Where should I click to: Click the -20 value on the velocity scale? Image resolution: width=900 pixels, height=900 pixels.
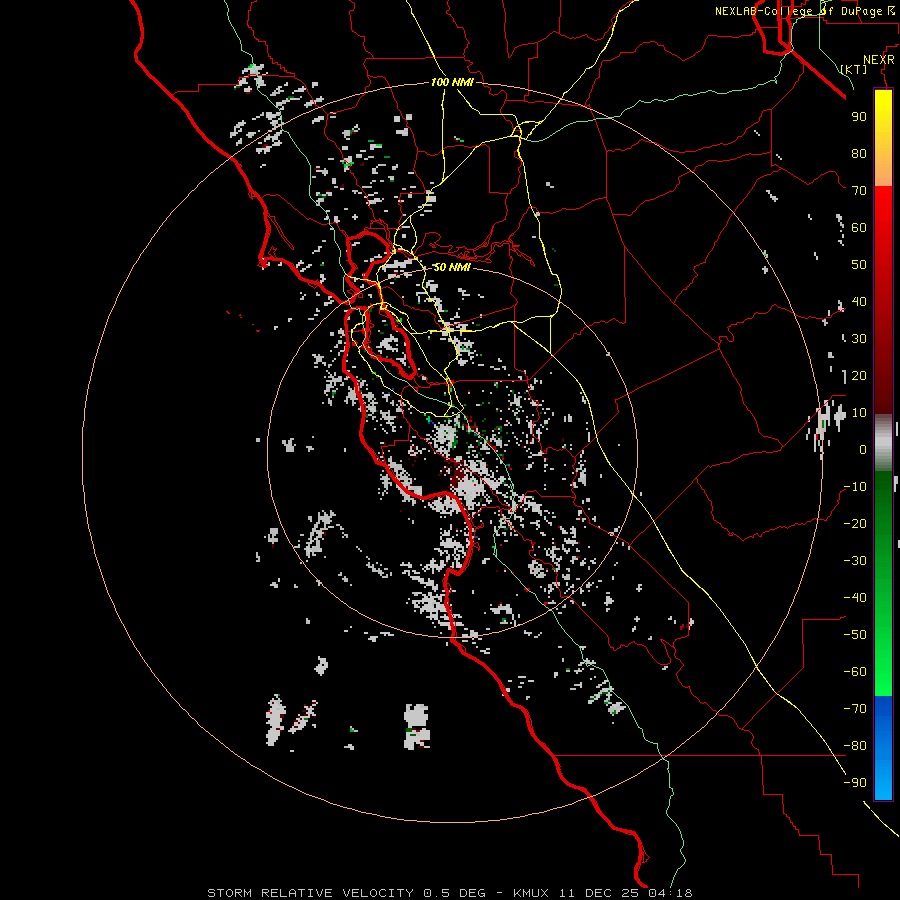[x=855, y=523]
